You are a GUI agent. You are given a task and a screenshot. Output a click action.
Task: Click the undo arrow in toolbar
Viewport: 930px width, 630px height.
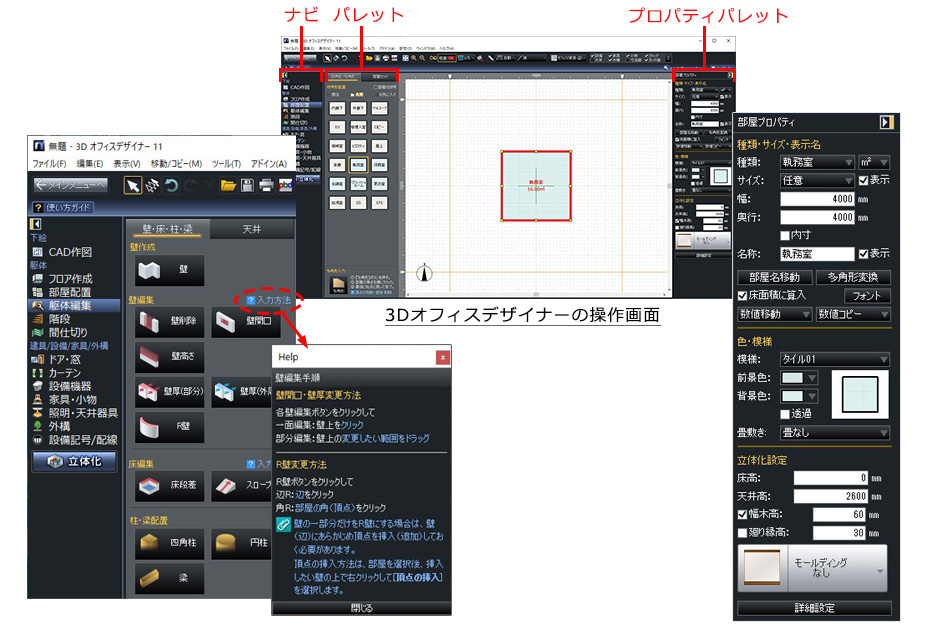coord(172,185)
